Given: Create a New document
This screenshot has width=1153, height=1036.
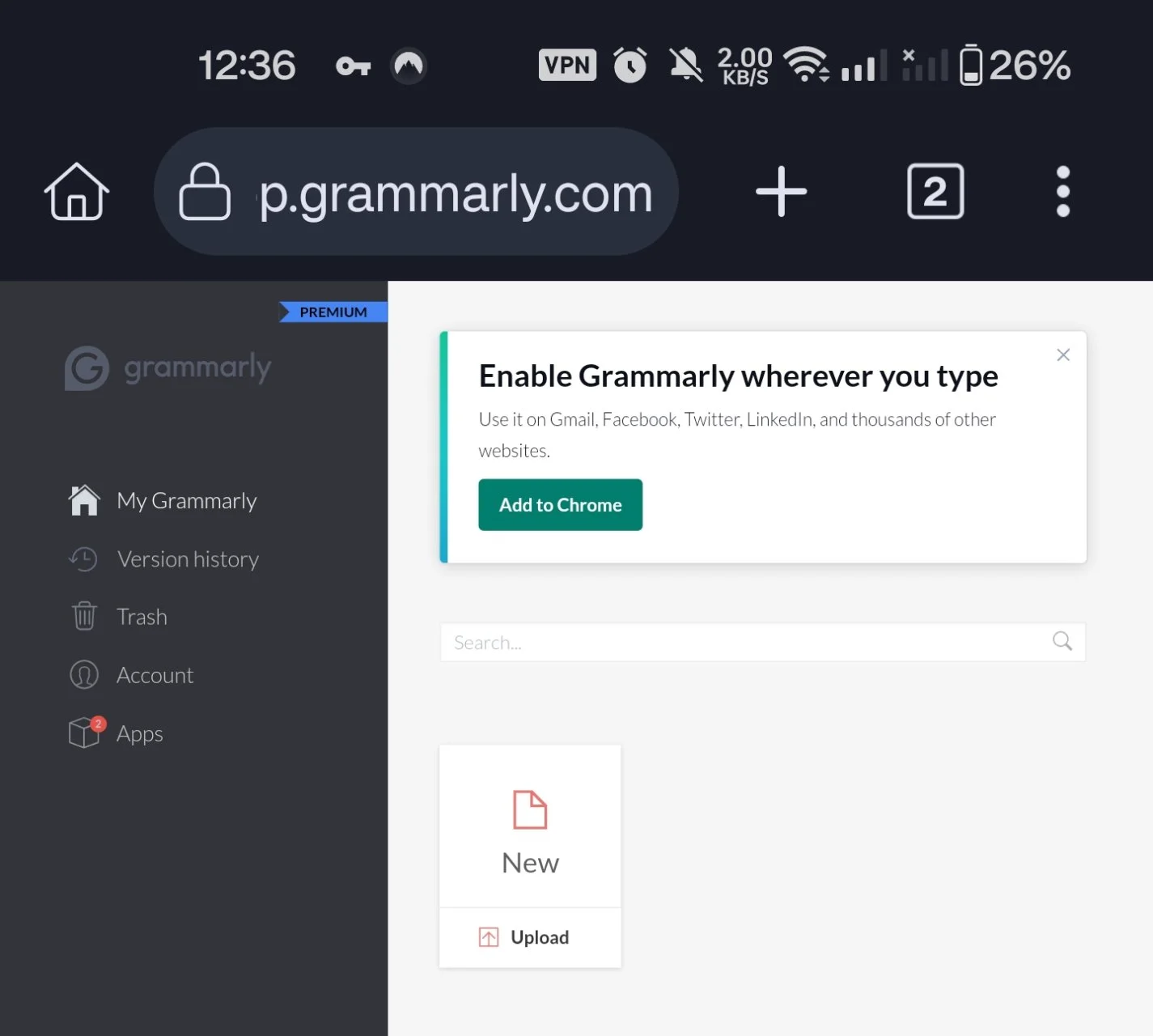Looking at the screenshot, I should tap(530, 826).
